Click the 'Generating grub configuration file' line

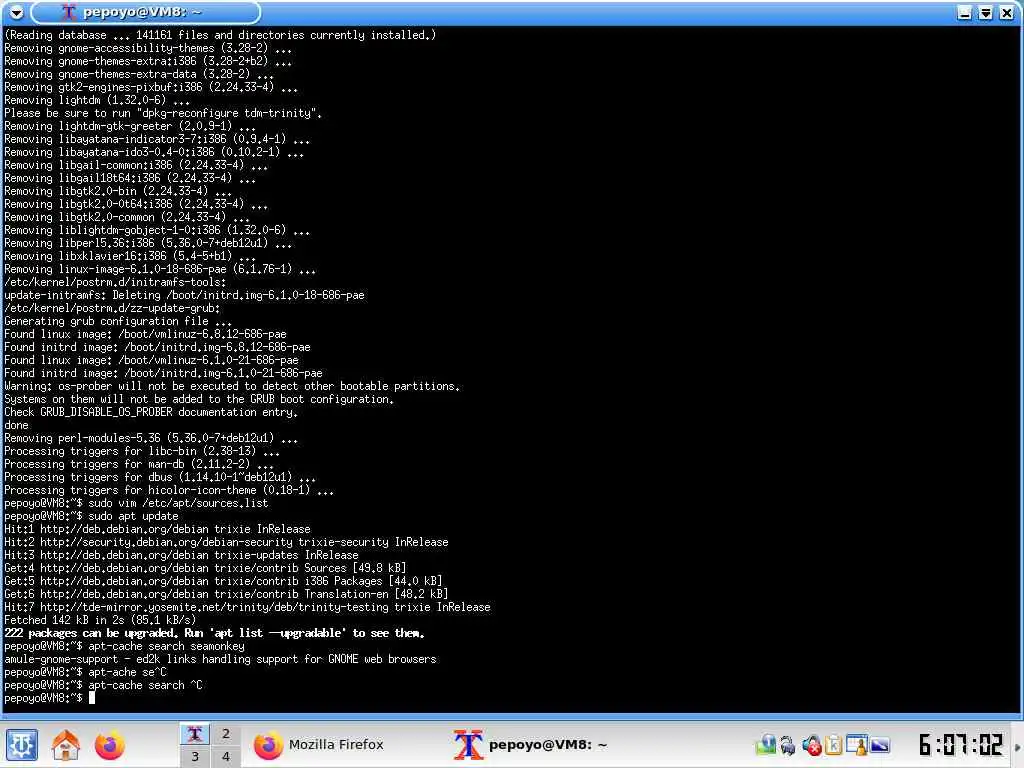(x=118, y=321)
